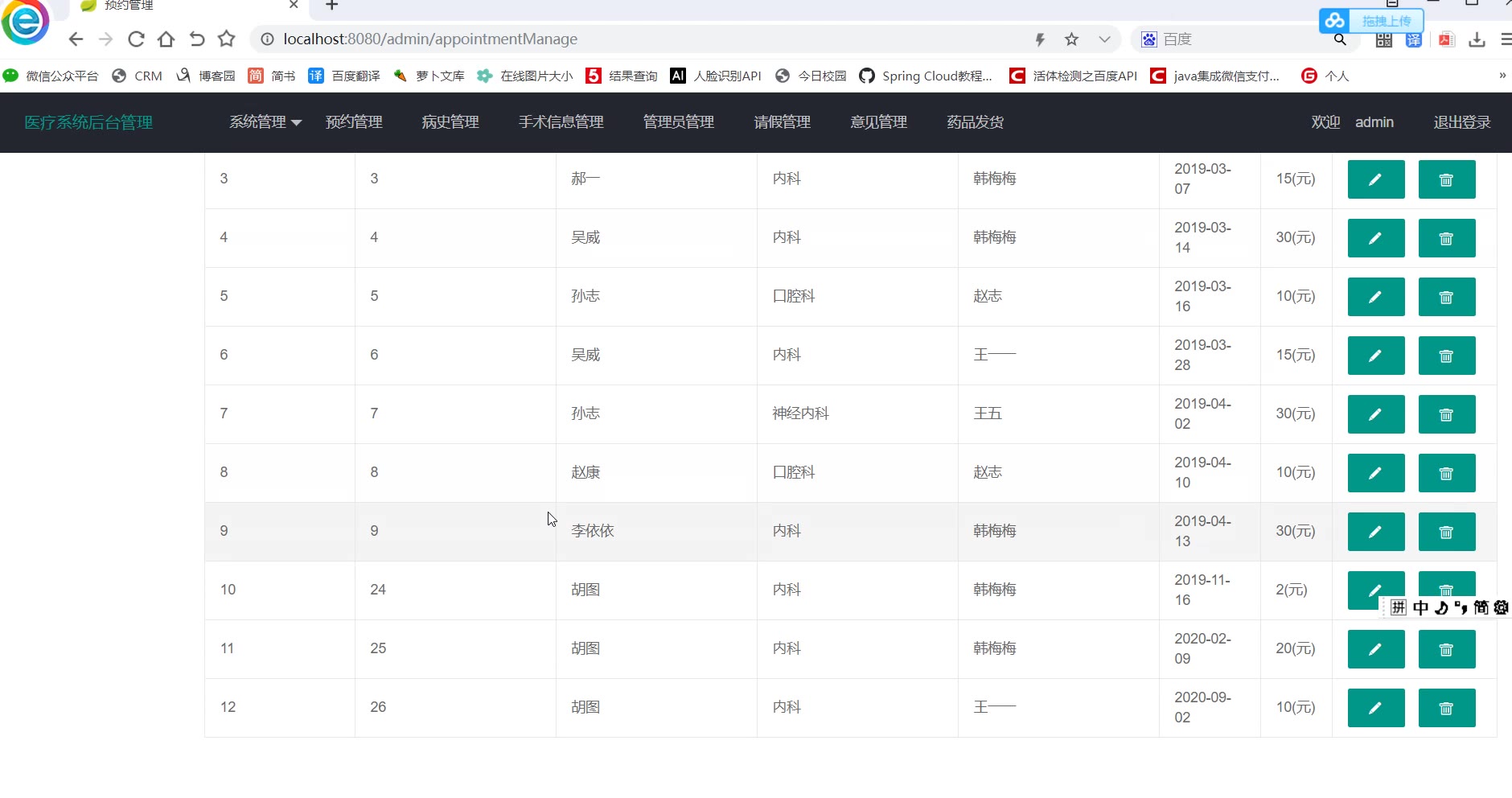Edit row 7 神经内科 appointment
This screenshot has height=798, width=1512.
1376,414
